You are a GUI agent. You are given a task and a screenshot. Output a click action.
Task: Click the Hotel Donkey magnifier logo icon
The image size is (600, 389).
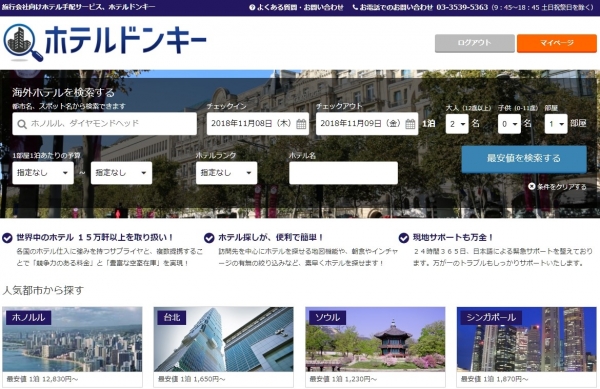(23, 43)
